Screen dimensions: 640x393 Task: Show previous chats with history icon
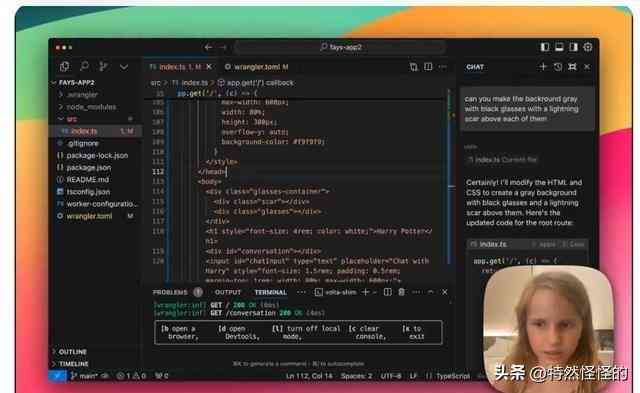pos(558,67)
